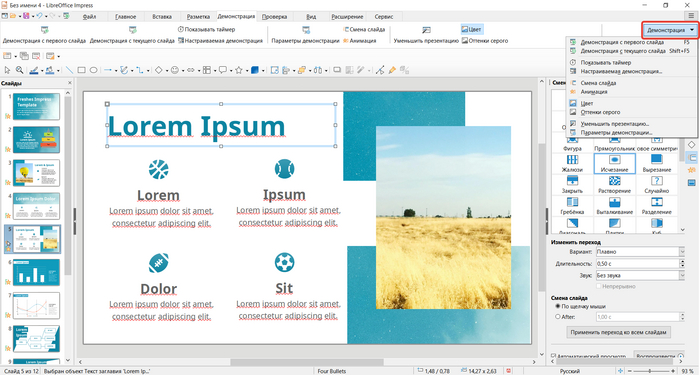Screen dimensions: 700x375
Task: Click the Анимация ribbon button
Action: [x=360, y=41]
